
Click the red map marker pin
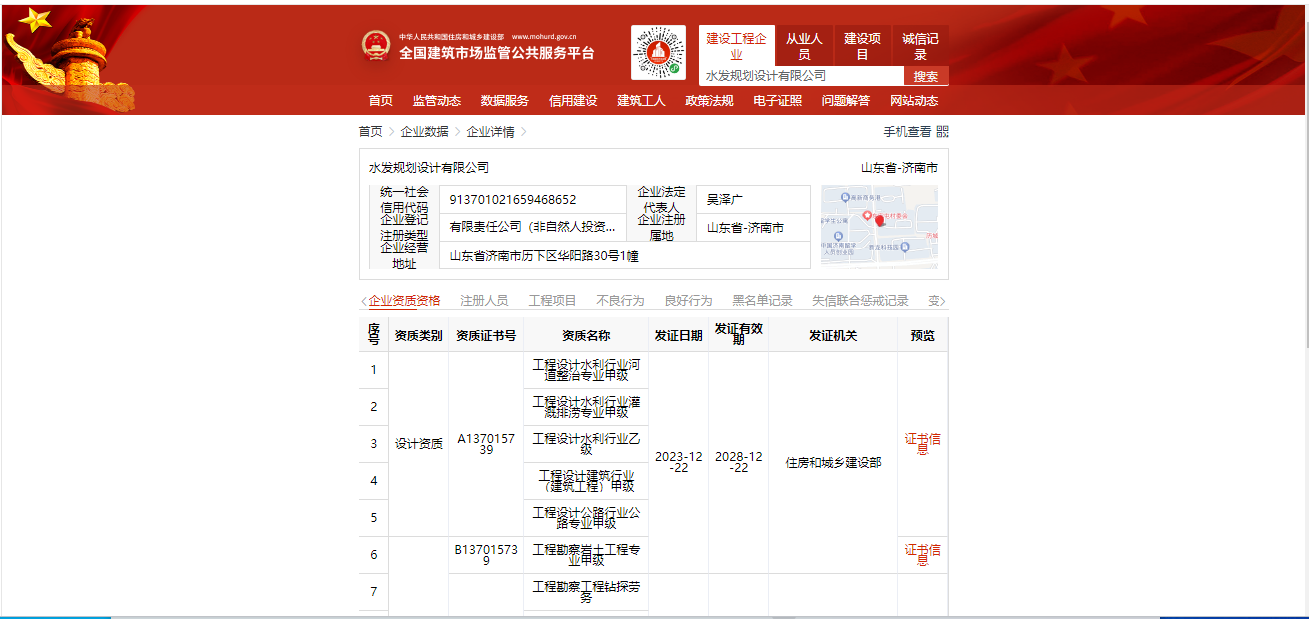(x=879, y=219)
